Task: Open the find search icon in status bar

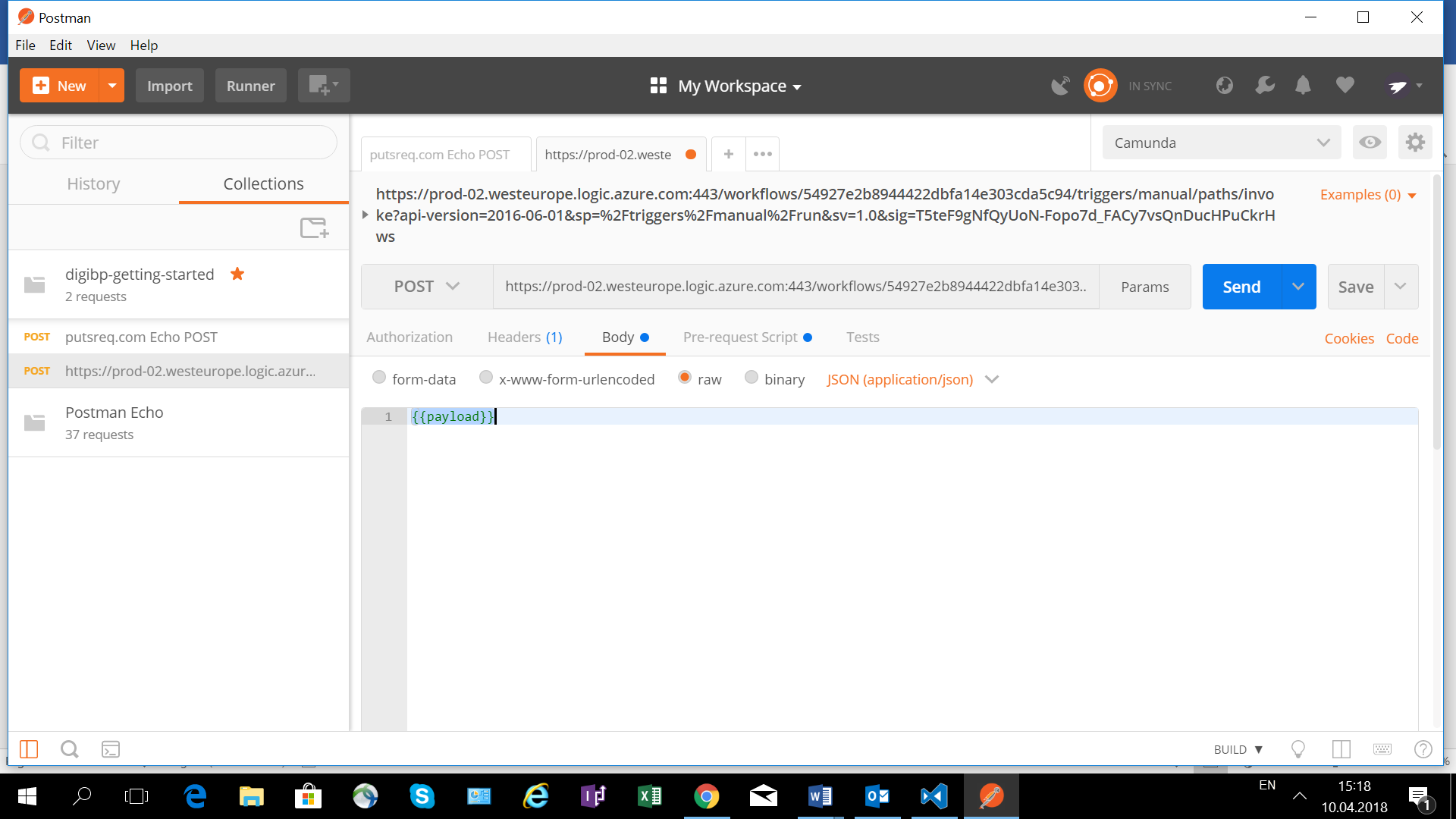Action: [69, 749]
